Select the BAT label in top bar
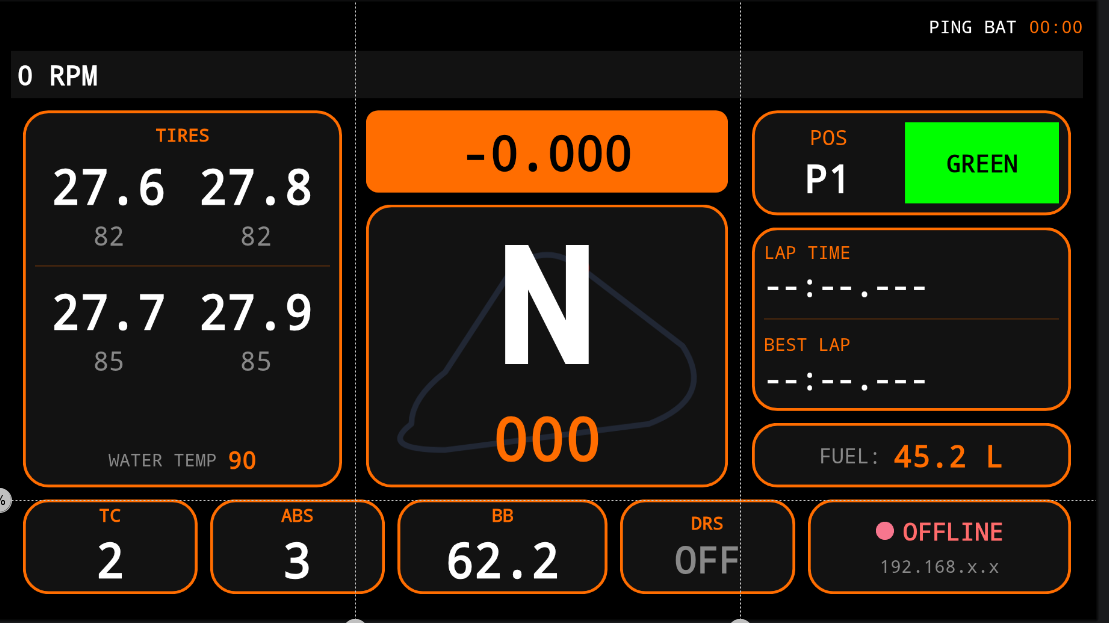The height and width of the screenshot is (623, 1109). (1000, 28)
